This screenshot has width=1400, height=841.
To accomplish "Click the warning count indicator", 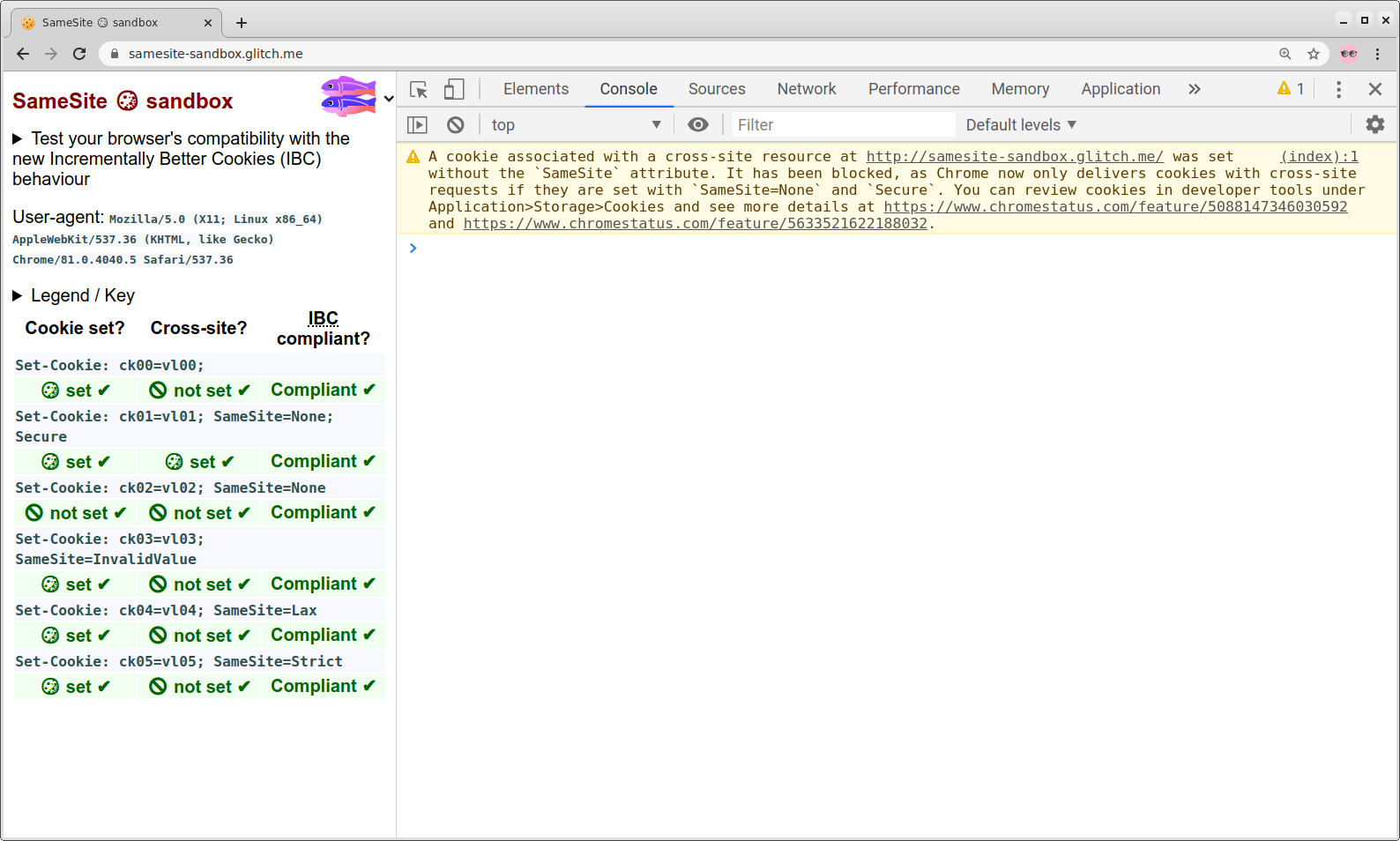I will coord(1291,89).
